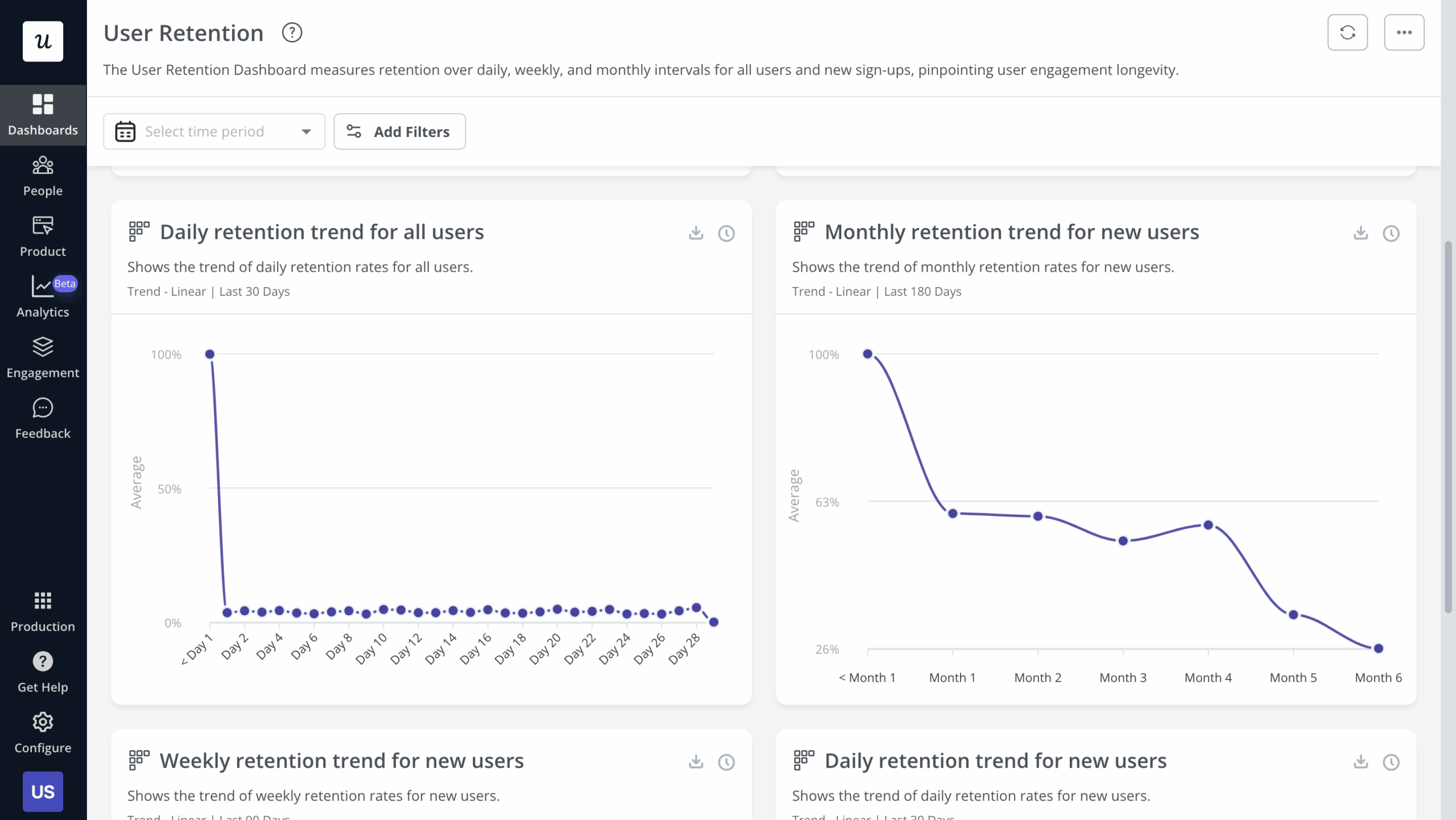The image size is (1456, 820).
Task: Download the Daily retention trend chart
Action: coord(696,233)
